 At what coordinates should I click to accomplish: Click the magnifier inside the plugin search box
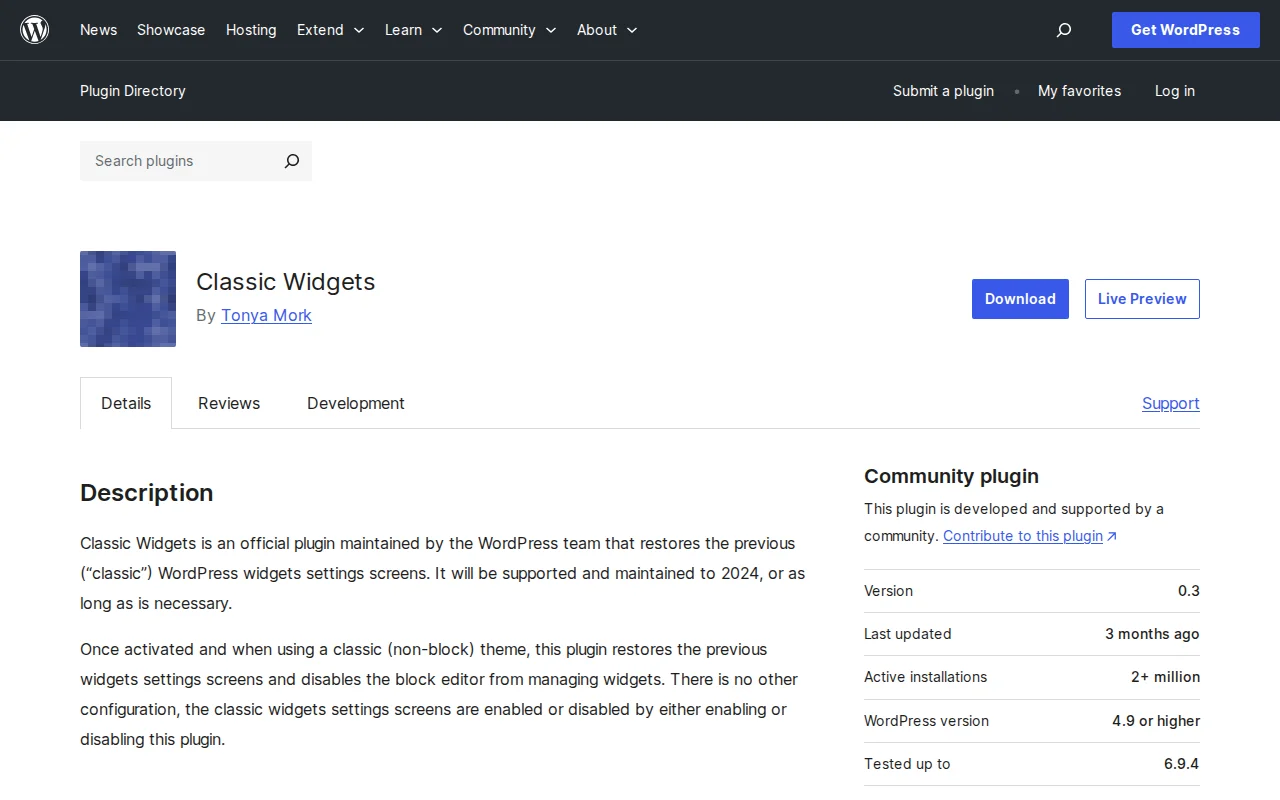click(x=291, y=161)
